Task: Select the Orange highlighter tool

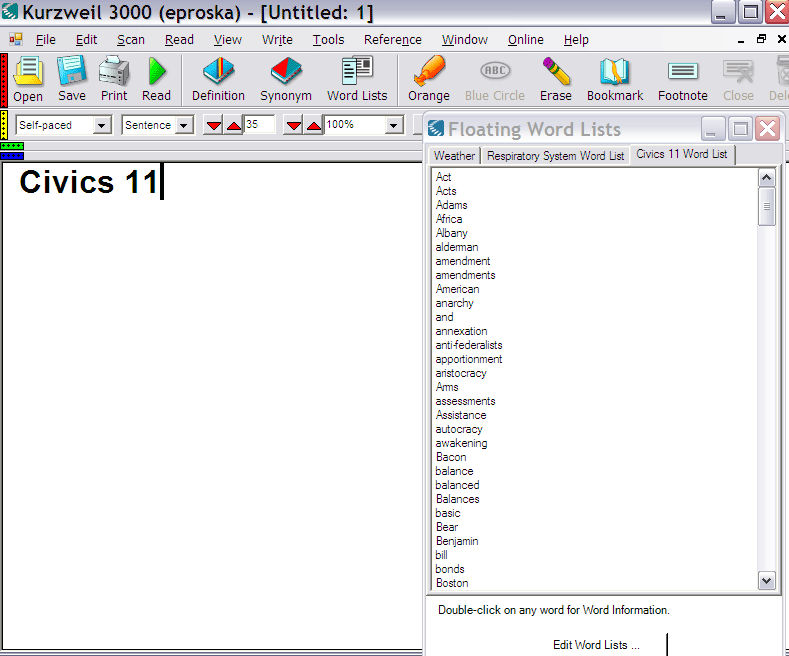Action: tap(429, 79)
